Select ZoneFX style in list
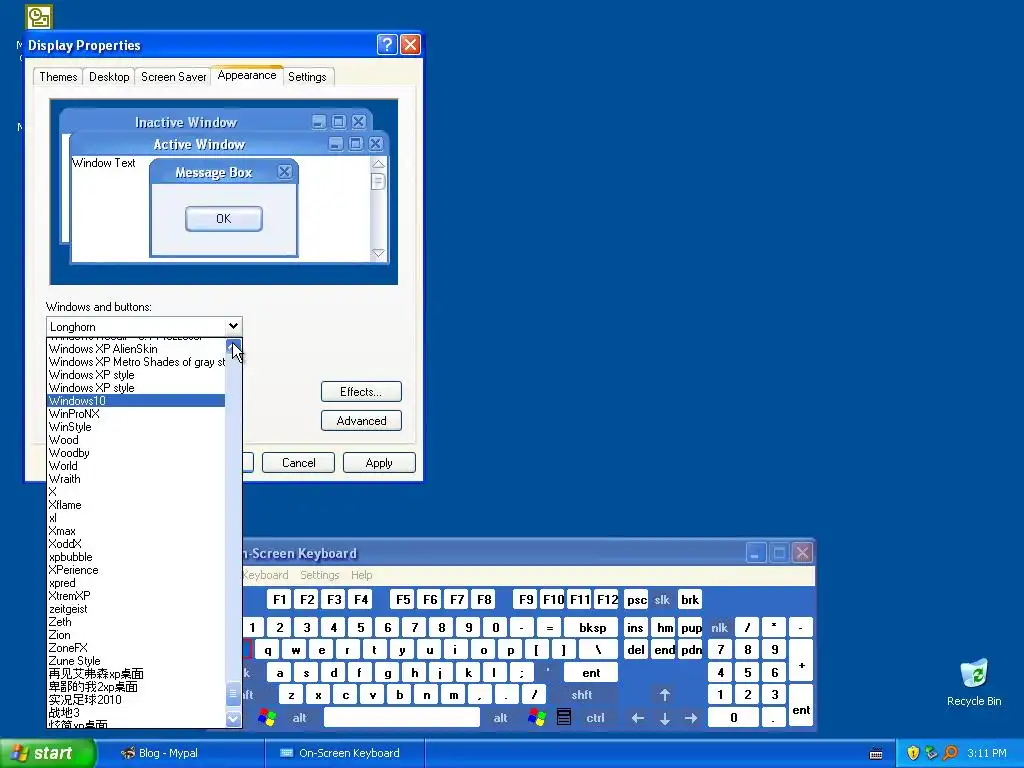1024x768 pixels. 136,648
